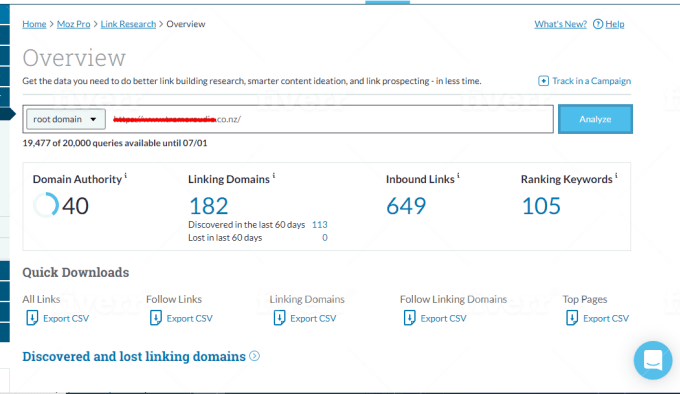Click the Overview breadcrumb text
This screenshot has height=394, width=680.
[186, 24]
